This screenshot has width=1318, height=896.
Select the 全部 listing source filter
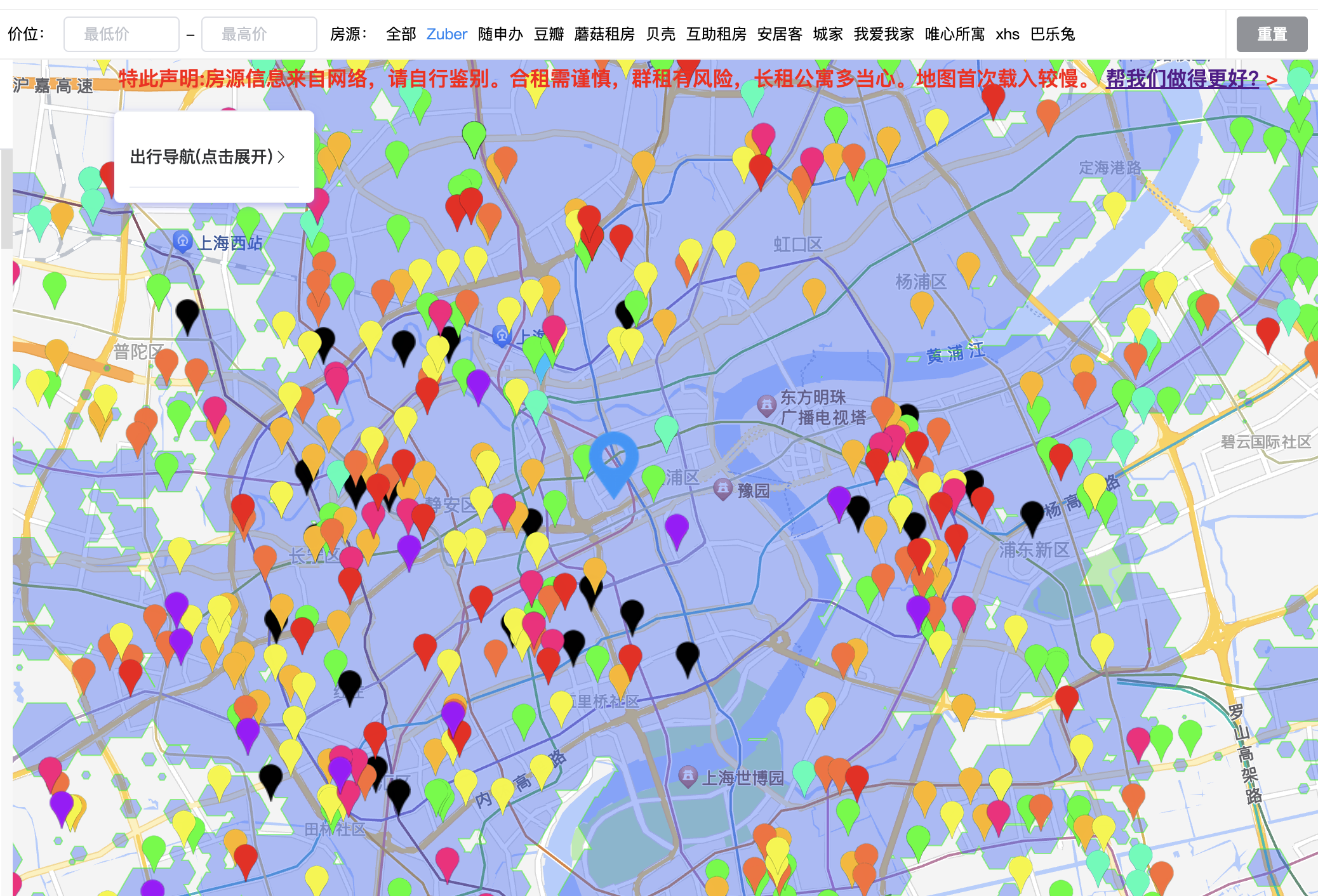click(x=401, y=34)
